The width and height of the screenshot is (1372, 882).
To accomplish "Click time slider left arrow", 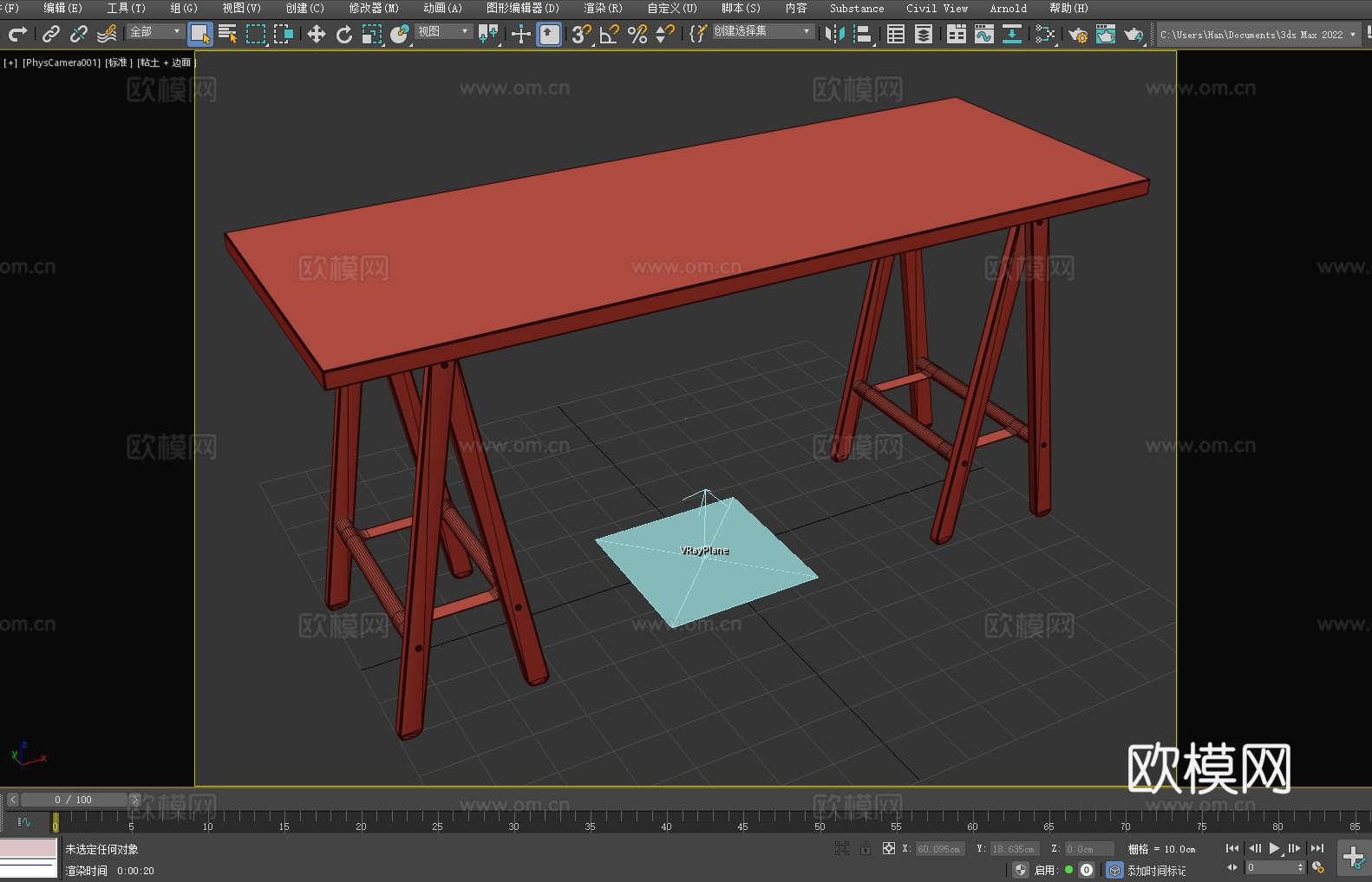I will coord(12,800).
